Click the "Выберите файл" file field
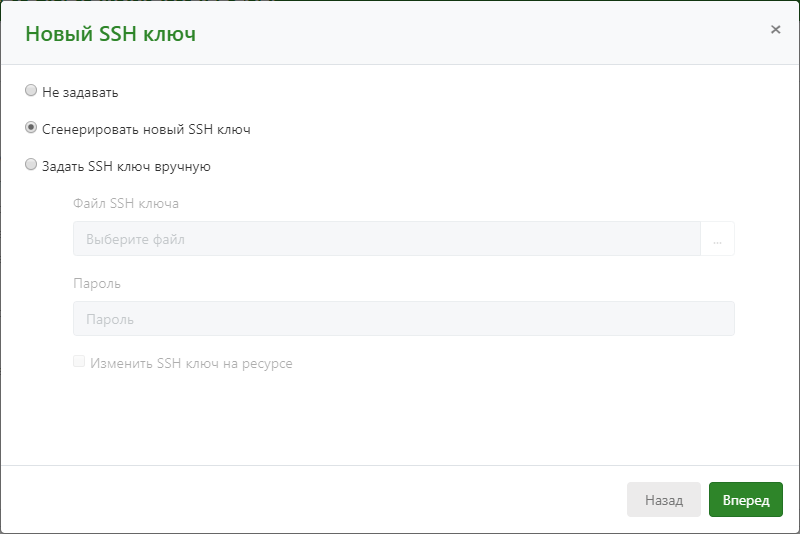This screenshot has height=534, width=800. 386,239
